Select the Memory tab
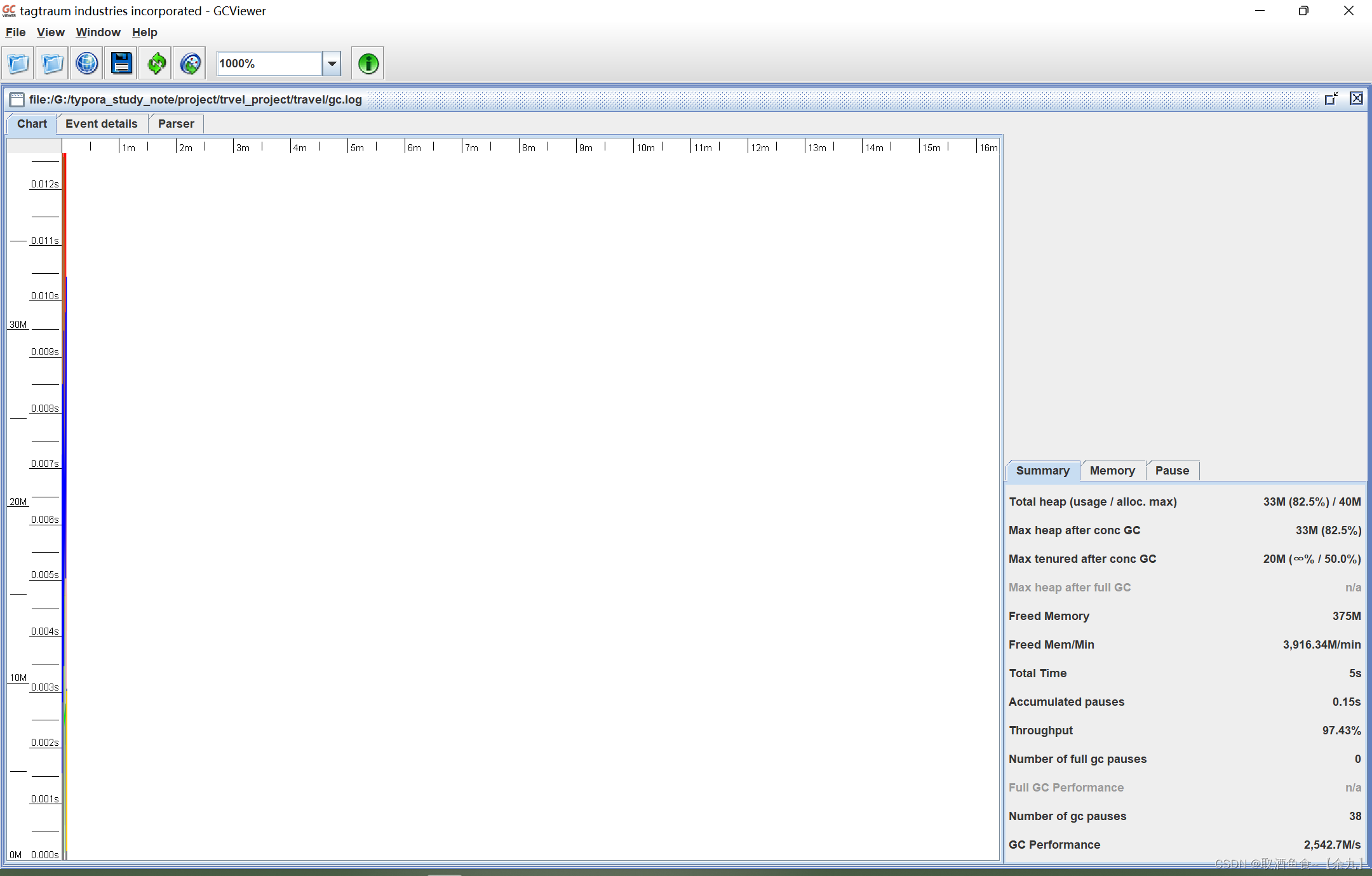Screen dimensions: 1372x876 pos(1112,471)
